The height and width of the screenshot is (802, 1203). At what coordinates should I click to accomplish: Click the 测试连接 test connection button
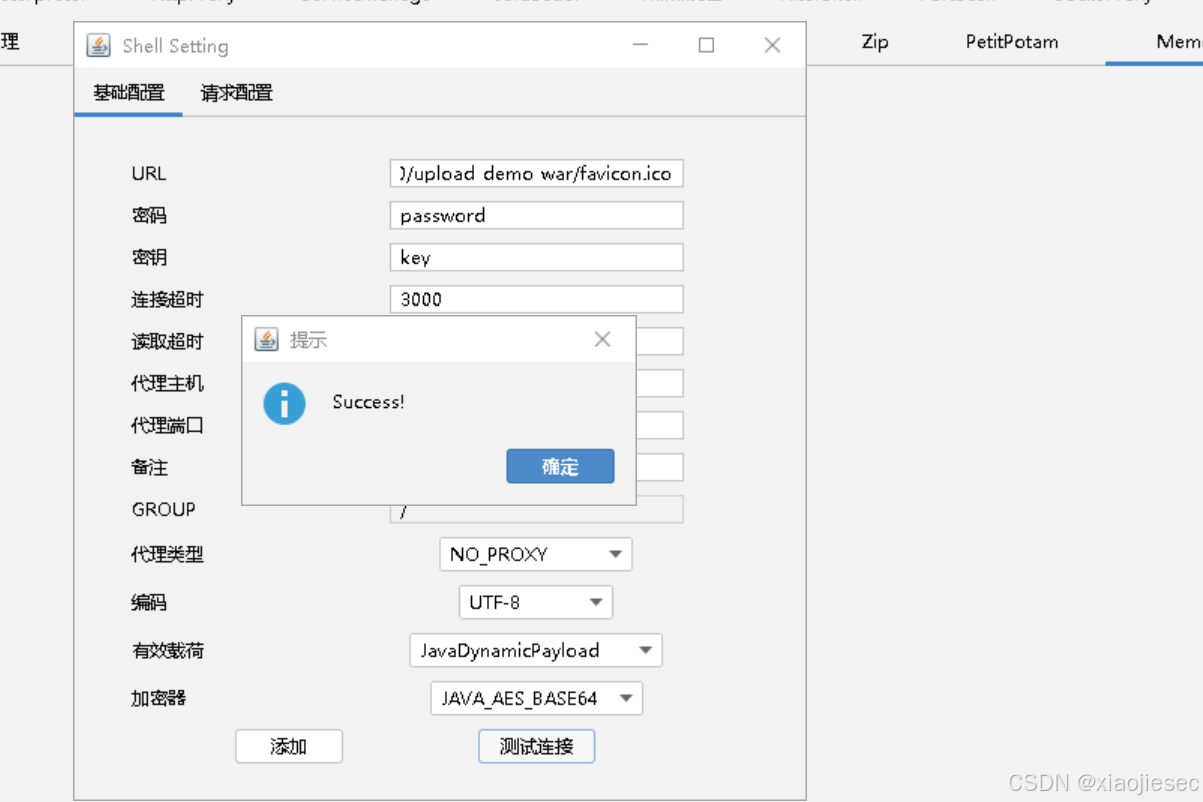pos(536,746)
